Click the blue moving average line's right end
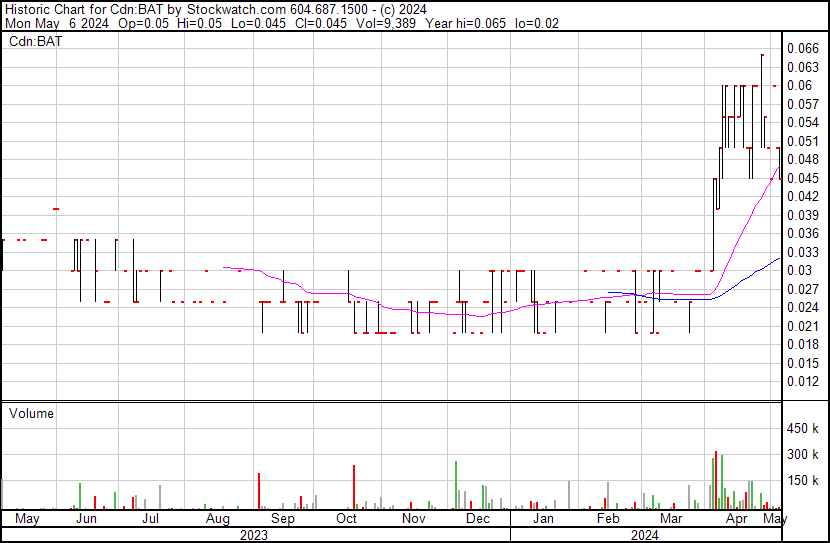This screenshot has width=830, height=543. pyautogui.click(x=779, y=258)
